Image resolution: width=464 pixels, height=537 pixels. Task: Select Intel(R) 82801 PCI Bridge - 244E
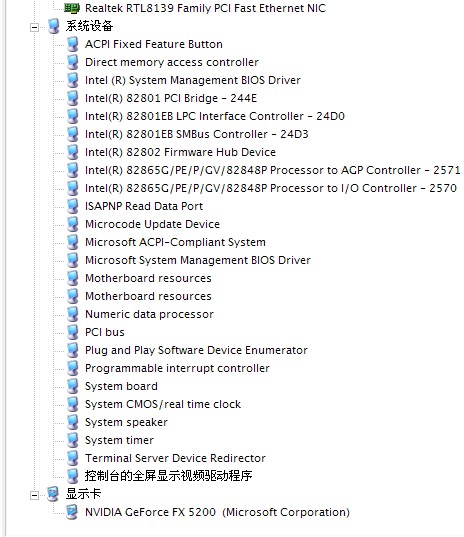point(171,98)
